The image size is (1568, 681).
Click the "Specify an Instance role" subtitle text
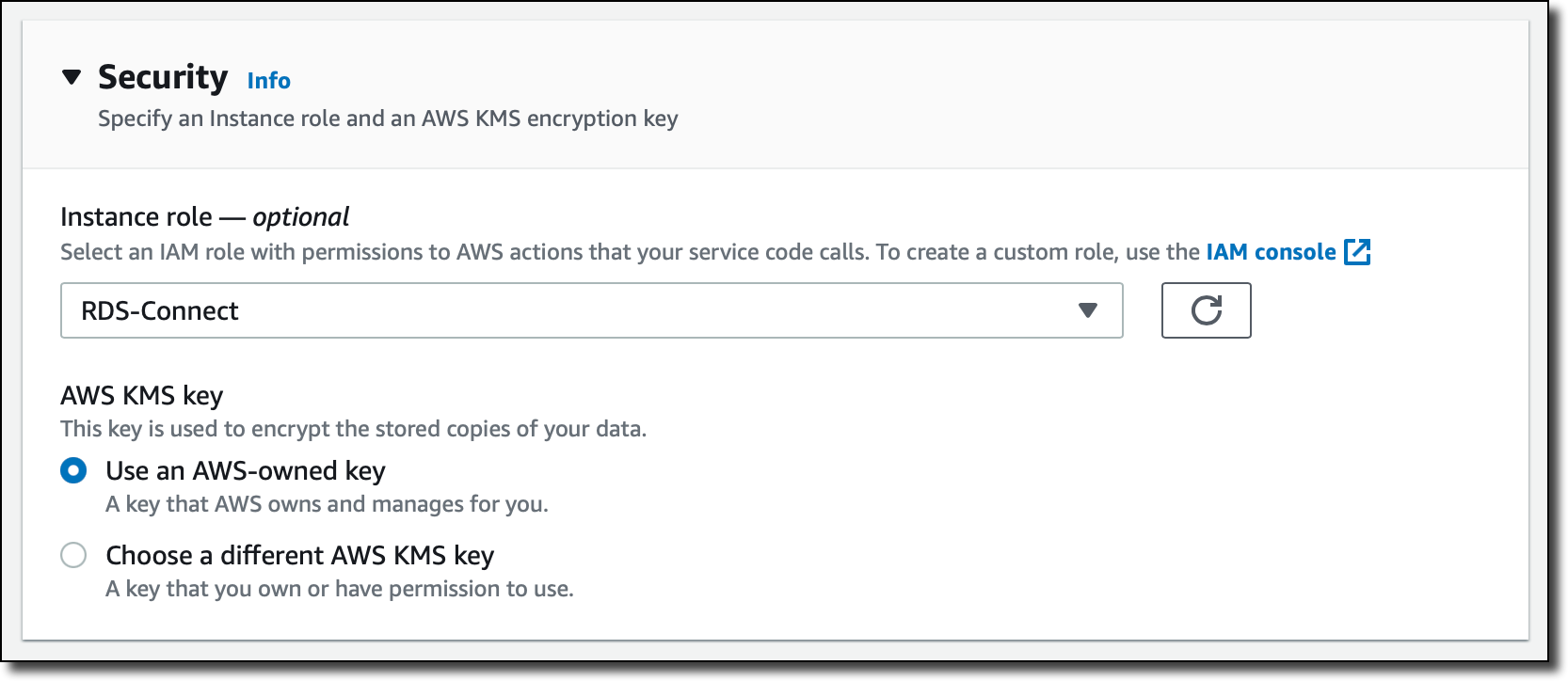[388, 119]
